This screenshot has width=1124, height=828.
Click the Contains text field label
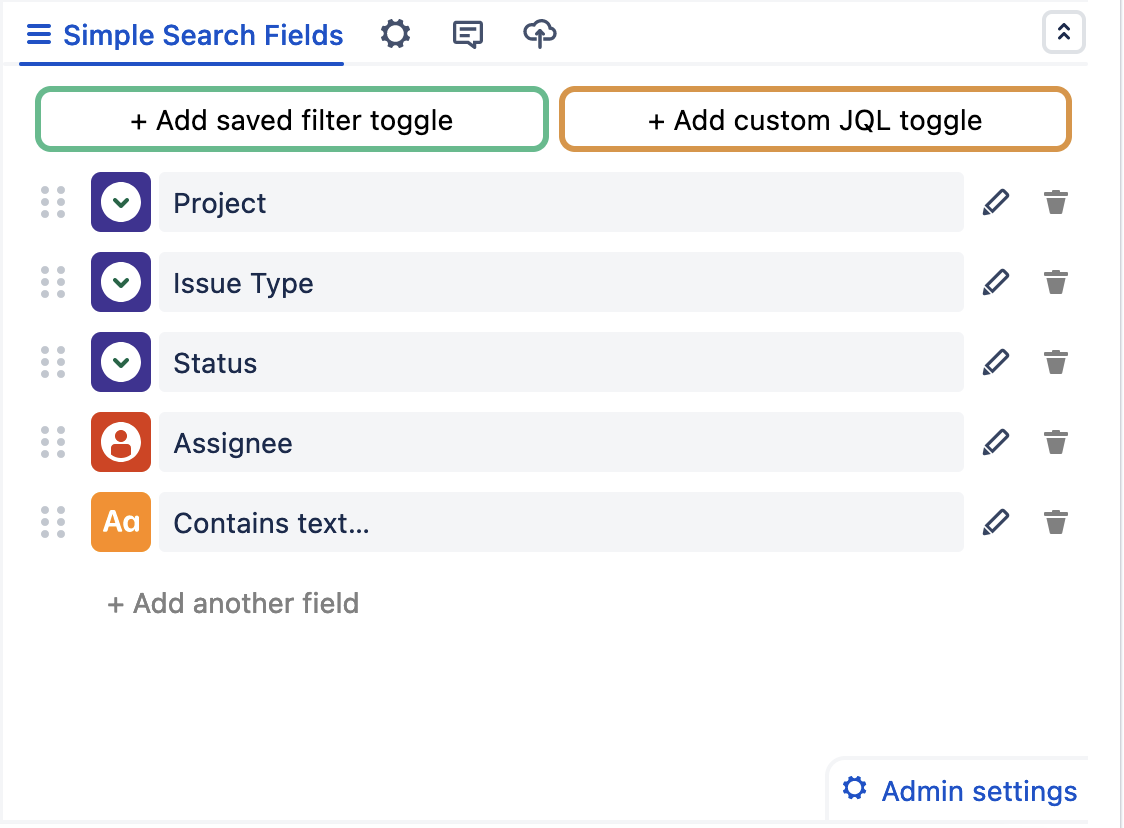coord(271,523)
